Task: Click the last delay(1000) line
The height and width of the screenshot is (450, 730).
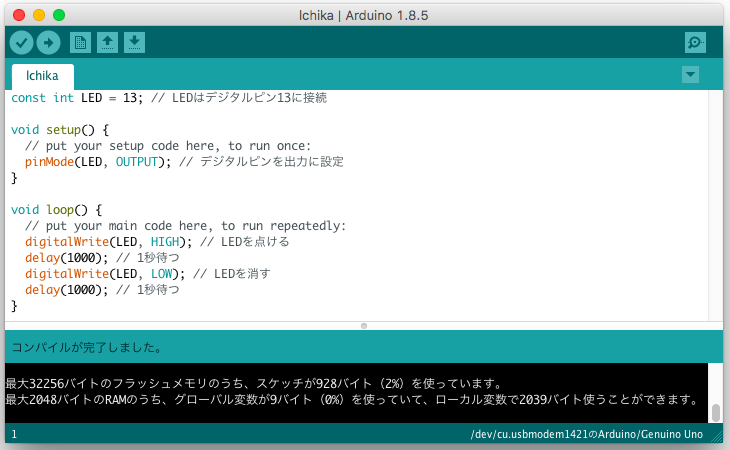Action: [102, 290]
